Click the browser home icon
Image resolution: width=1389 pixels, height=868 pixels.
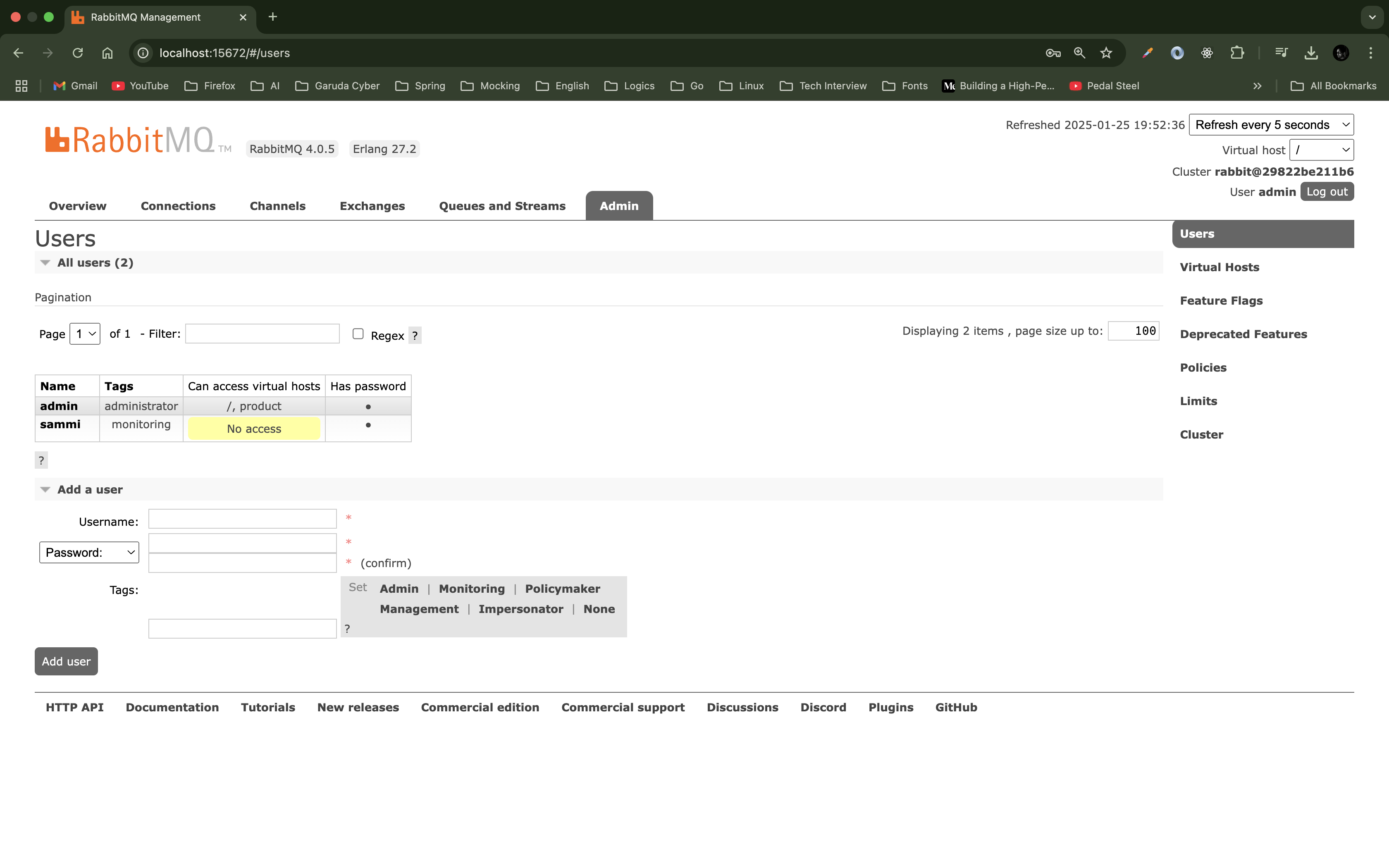pyautogui.click(x=107, y=53)
